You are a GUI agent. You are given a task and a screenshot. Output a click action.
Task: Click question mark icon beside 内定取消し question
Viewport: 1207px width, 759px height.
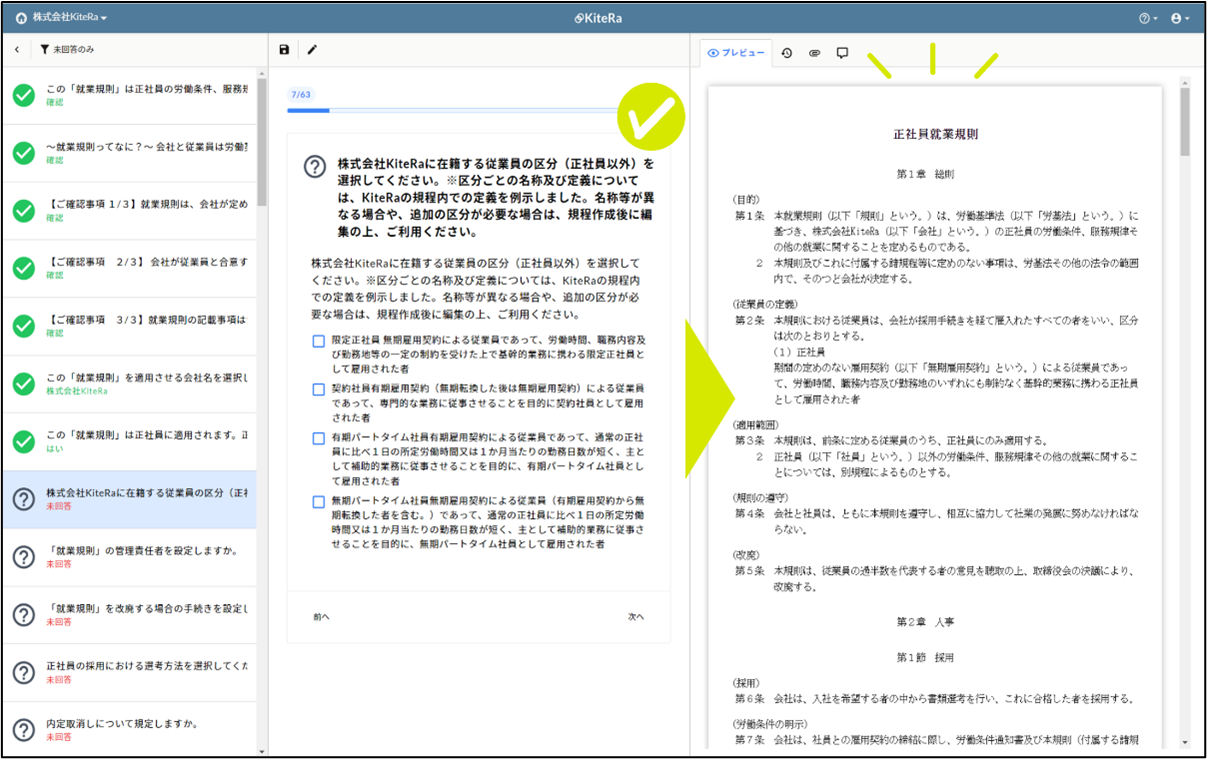point(24,730)
